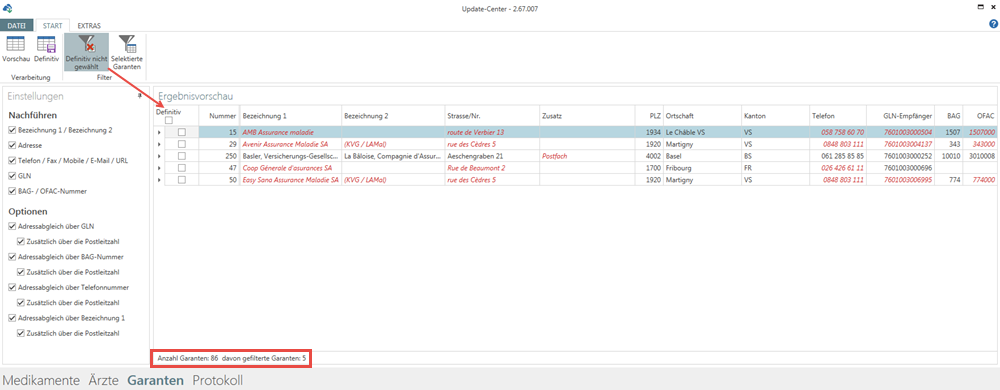
Task: Sort by the PLZ column header
Action: (x=649, y=117)
